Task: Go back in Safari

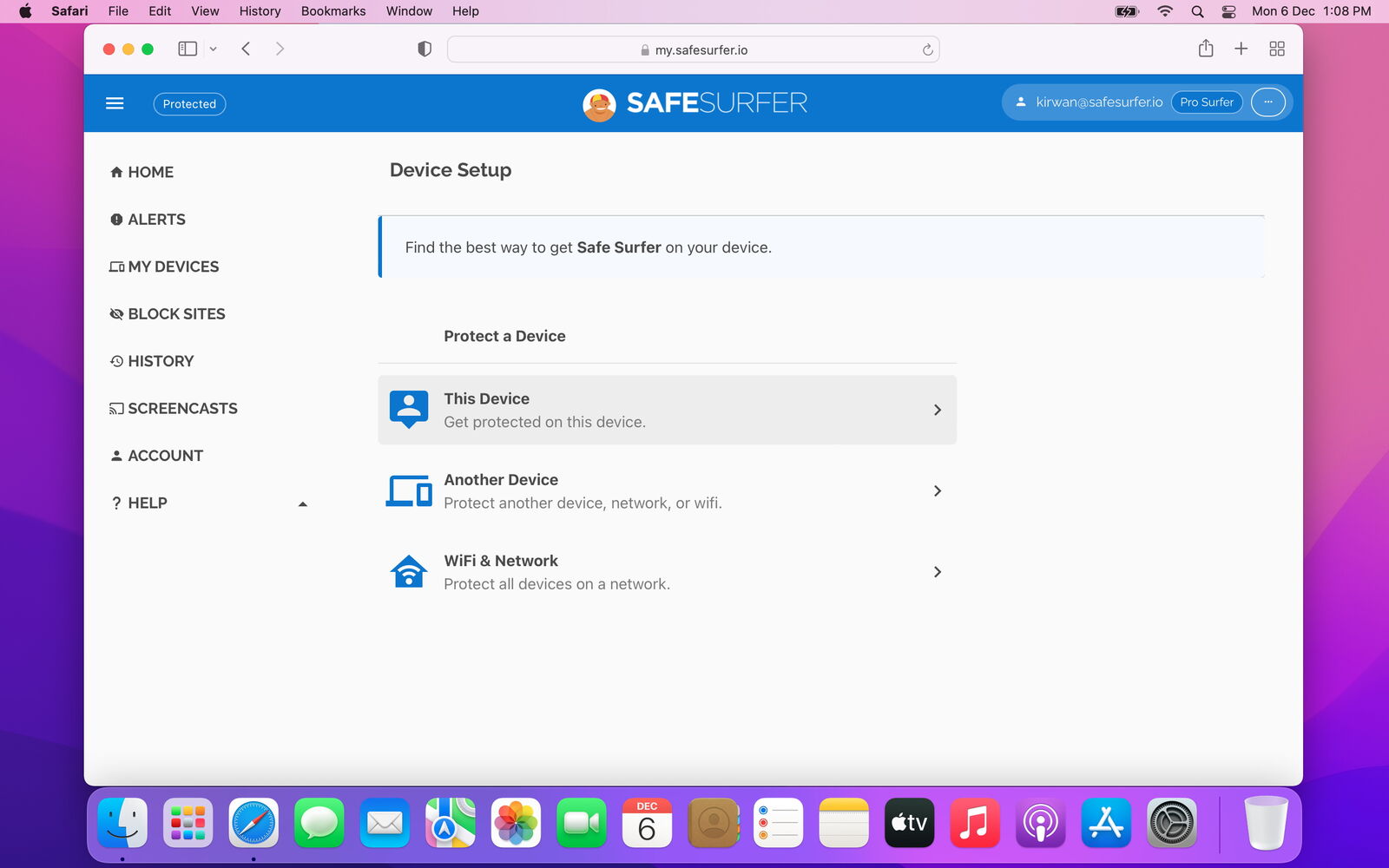Action: (x=246, y=49)
